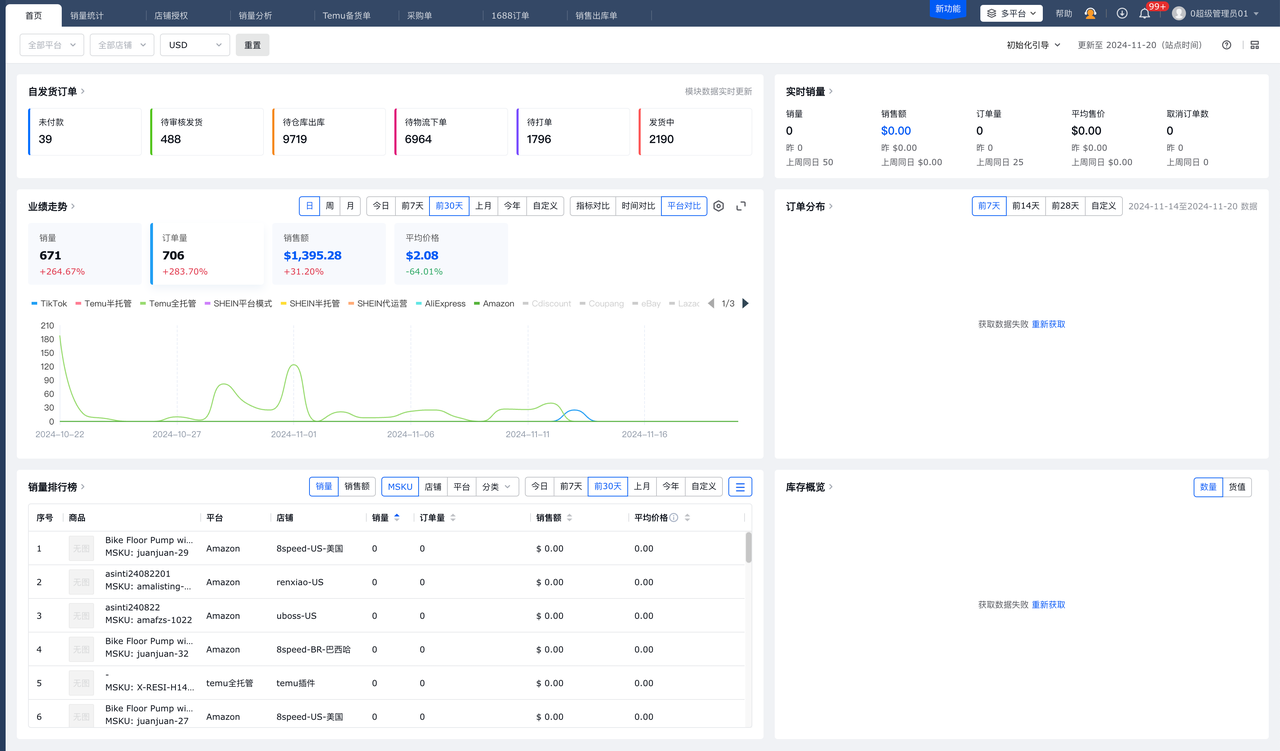
Task: Open 多平台 platform selector
Action: (x=1011, y=14)
